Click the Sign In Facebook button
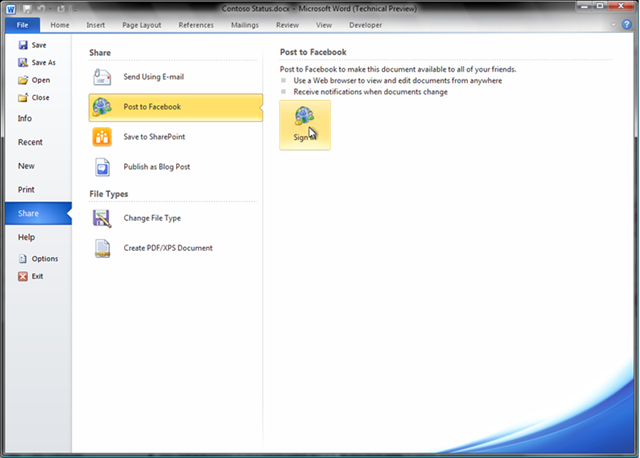Screen dimensions: 640x458 pyautogui.click(x=305, y=125)
